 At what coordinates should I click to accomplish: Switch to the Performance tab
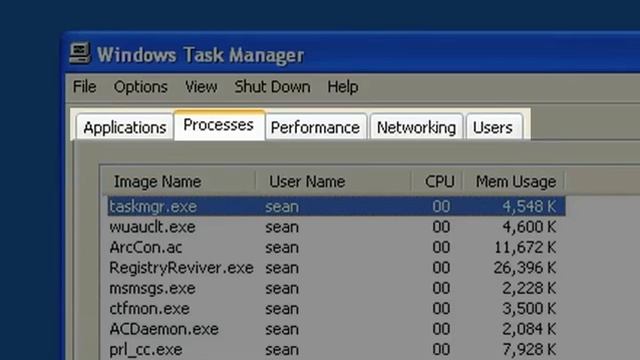(x=315, y=127)
